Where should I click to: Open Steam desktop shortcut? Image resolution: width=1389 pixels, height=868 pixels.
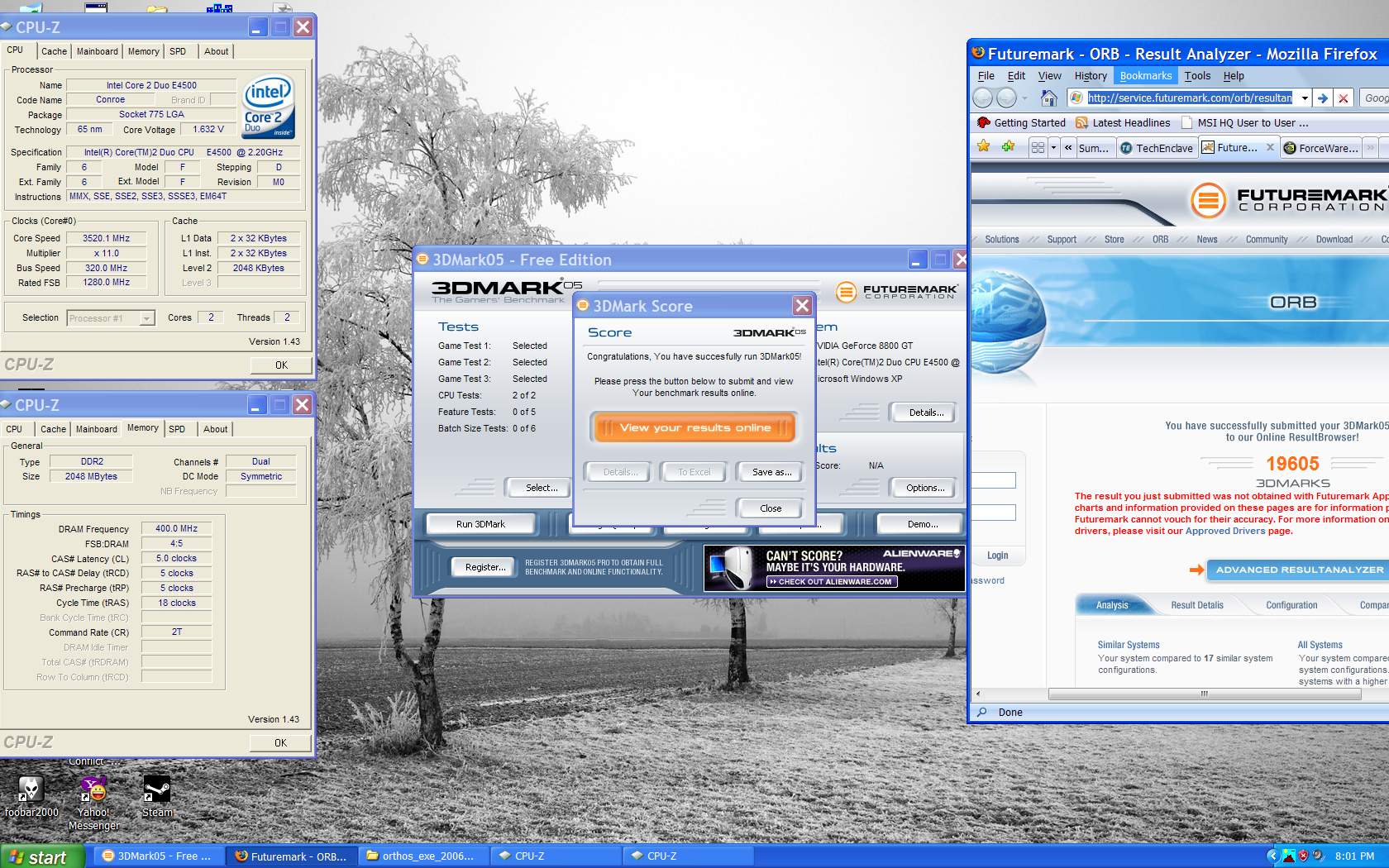tap(157, 796)
